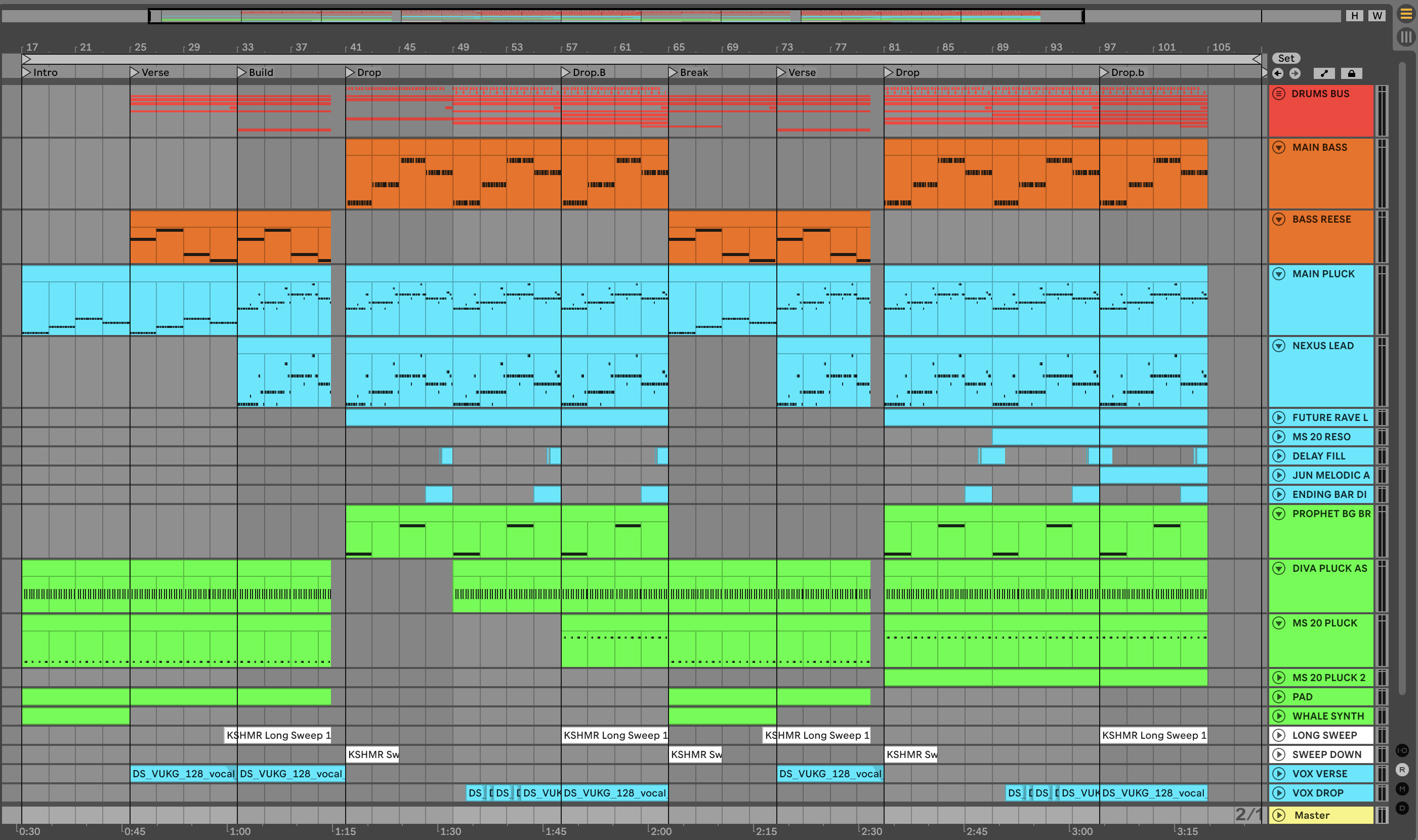The width and height of the screenshot is (1418, 840).
Task: Click the H optimize height button
Action: [1355, 16]
